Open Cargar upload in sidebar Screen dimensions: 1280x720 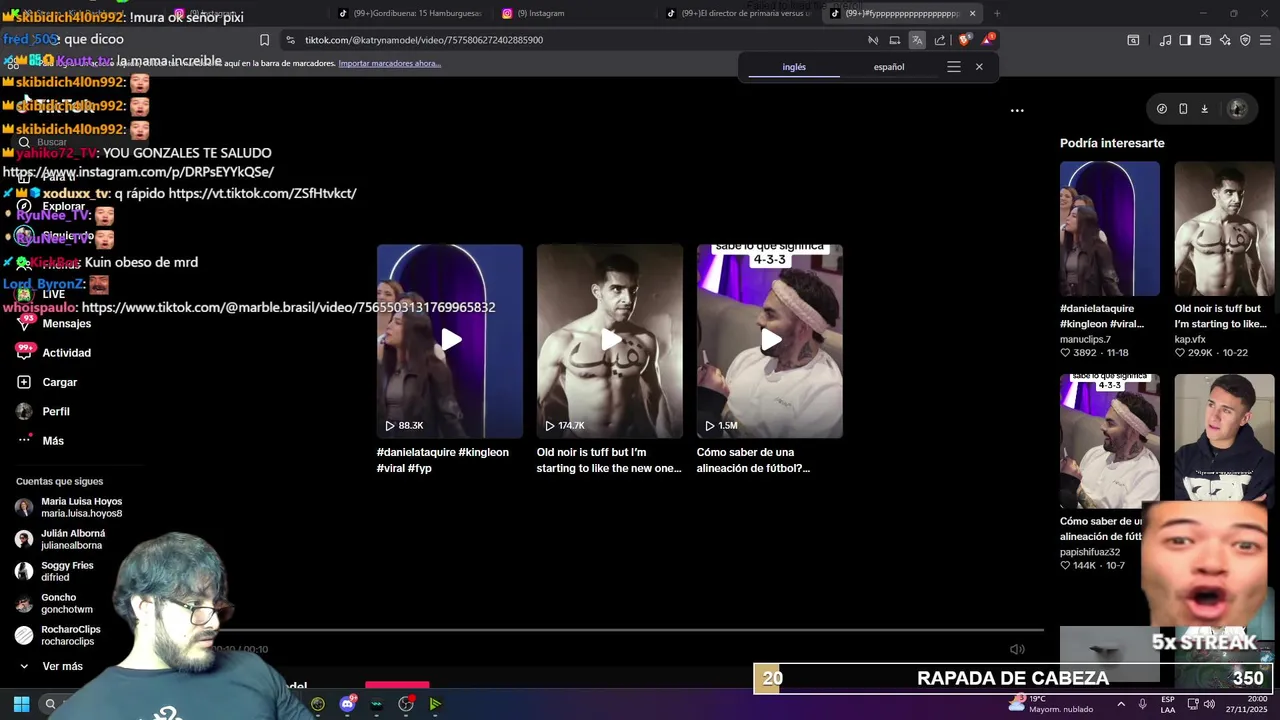[47, 382]
